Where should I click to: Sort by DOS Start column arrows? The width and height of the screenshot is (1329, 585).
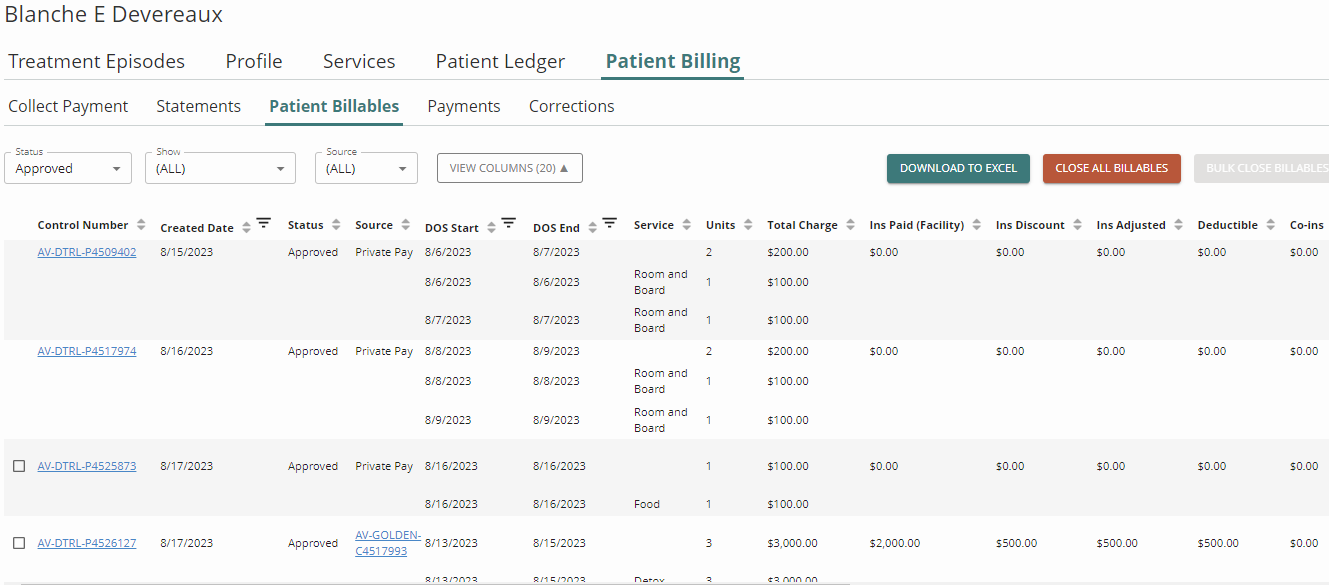click(492, 228)
